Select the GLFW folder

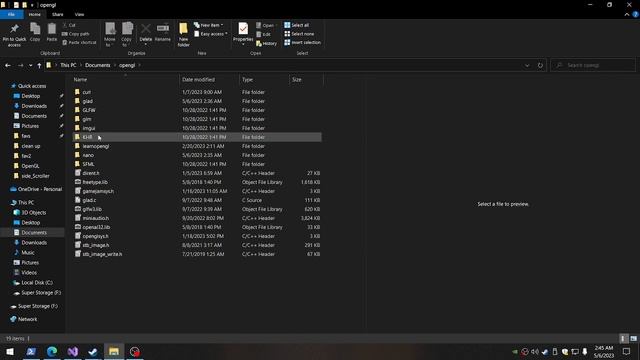pyautogui.click(x=197, y=110)
